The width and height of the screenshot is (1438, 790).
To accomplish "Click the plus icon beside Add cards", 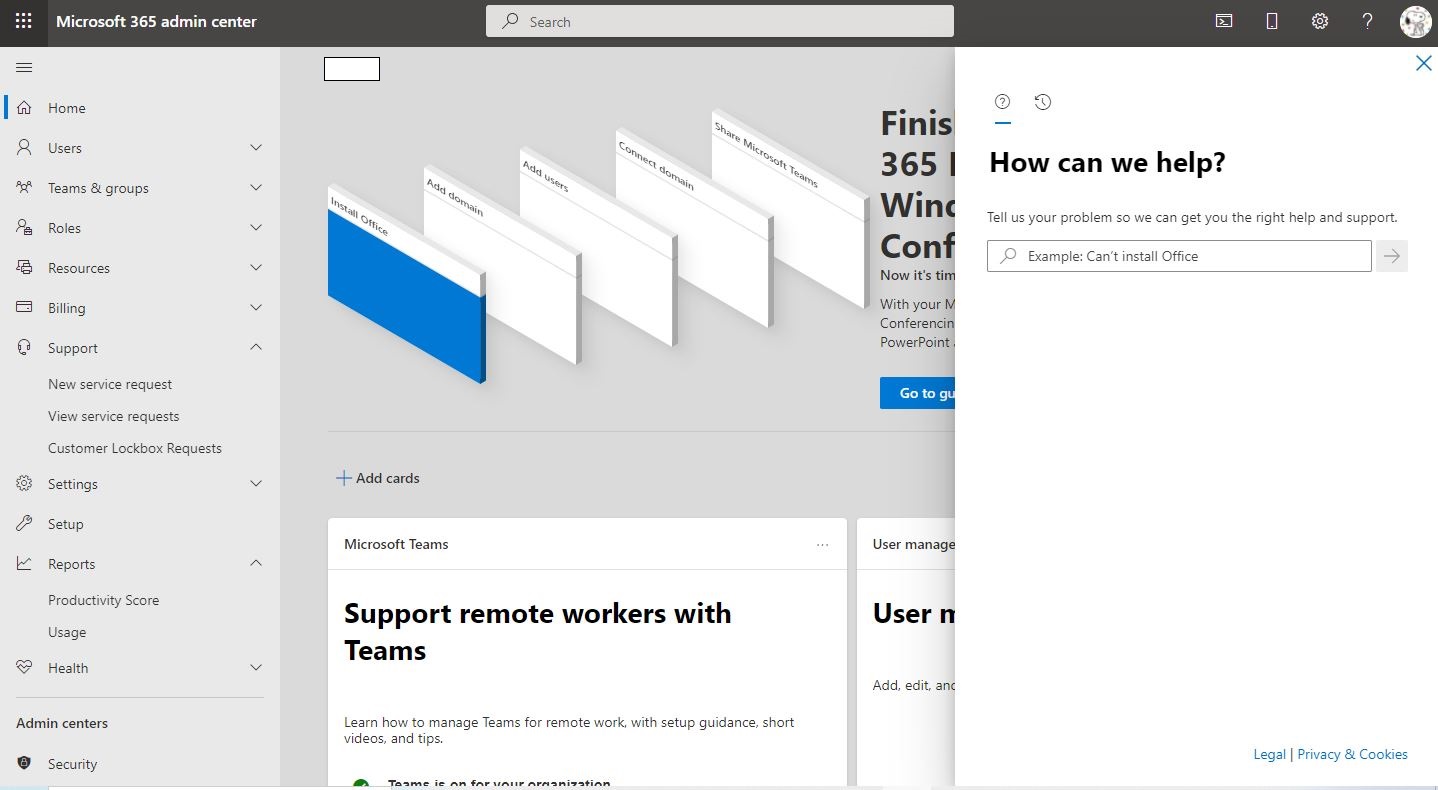I will (343, 478).
